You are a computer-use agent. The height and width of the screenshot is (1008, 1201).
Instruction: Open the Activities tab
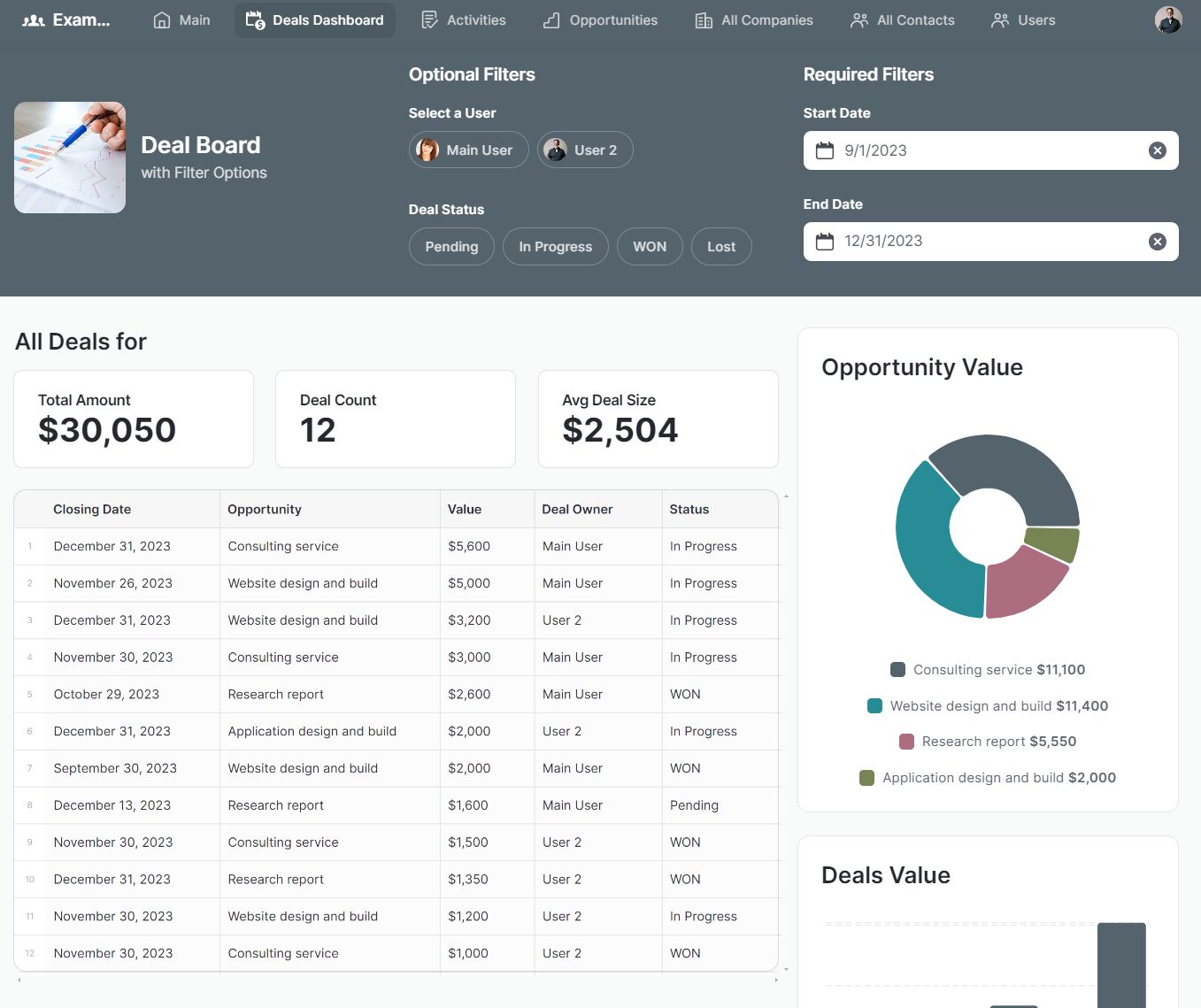464,20
